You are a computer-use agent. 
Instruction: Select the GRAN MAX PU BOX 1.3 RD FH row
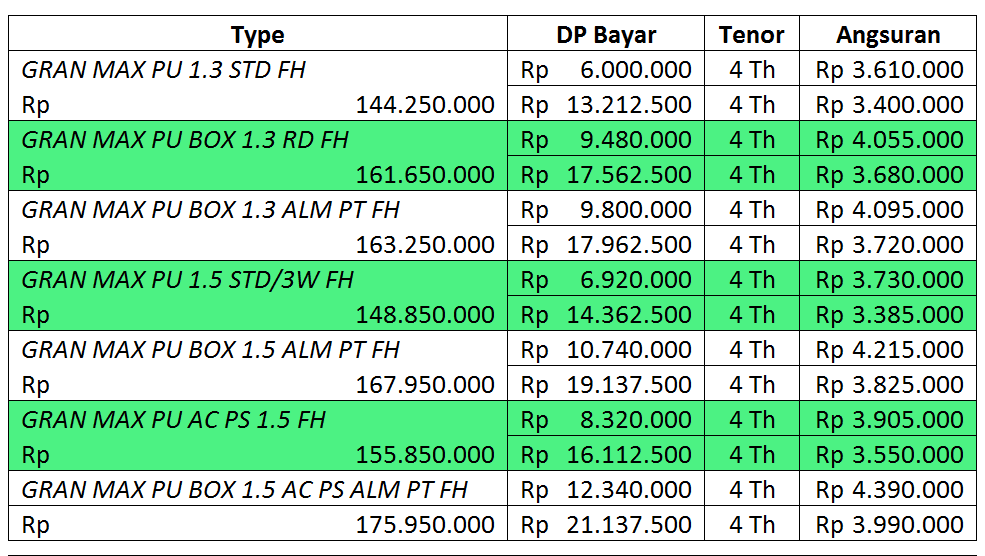[x=185, y=140]
